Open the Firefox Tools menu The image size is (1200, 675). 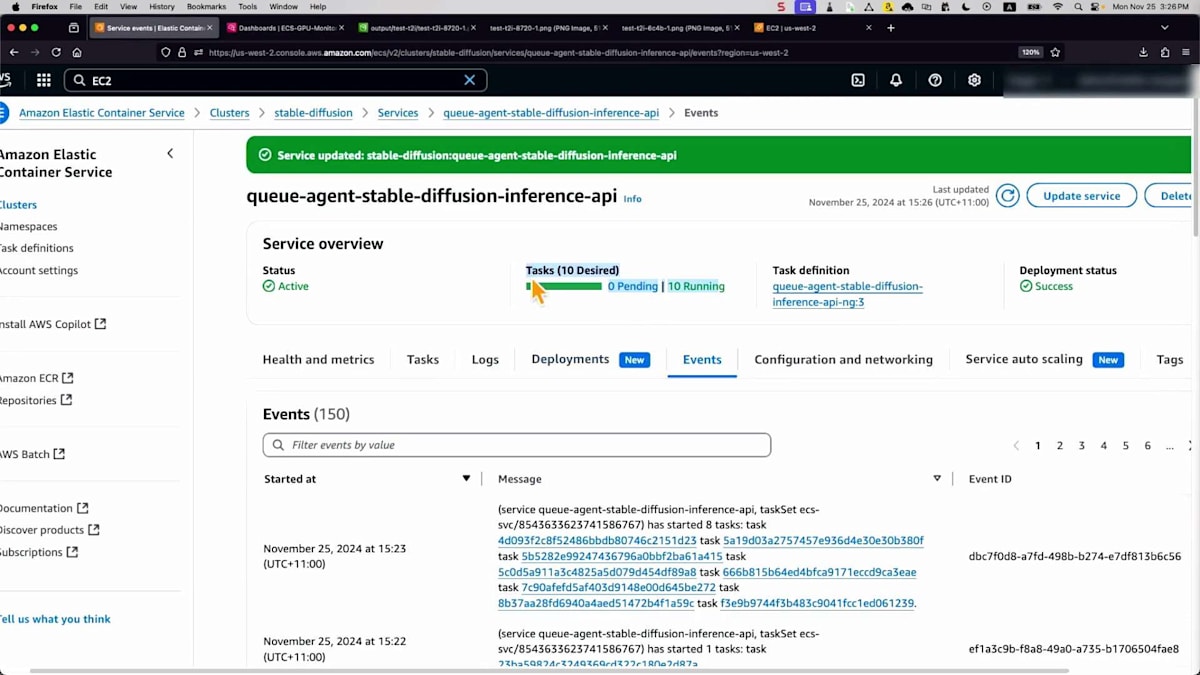248,7
